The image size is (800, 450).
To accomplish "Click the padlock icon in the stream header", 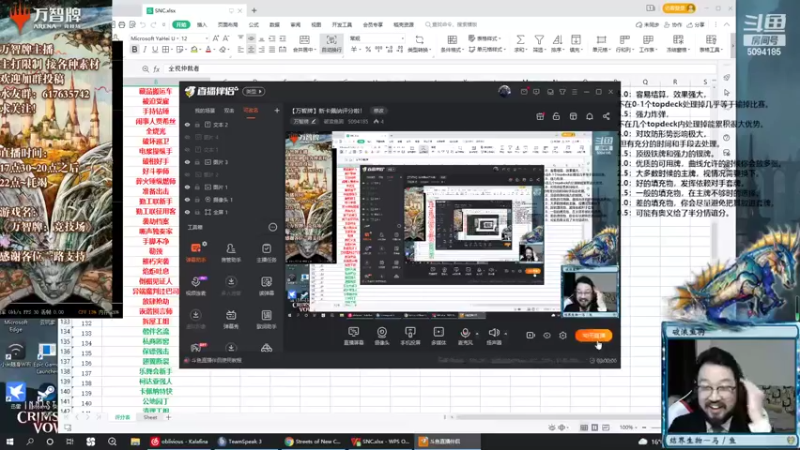I will pos(556,116).
